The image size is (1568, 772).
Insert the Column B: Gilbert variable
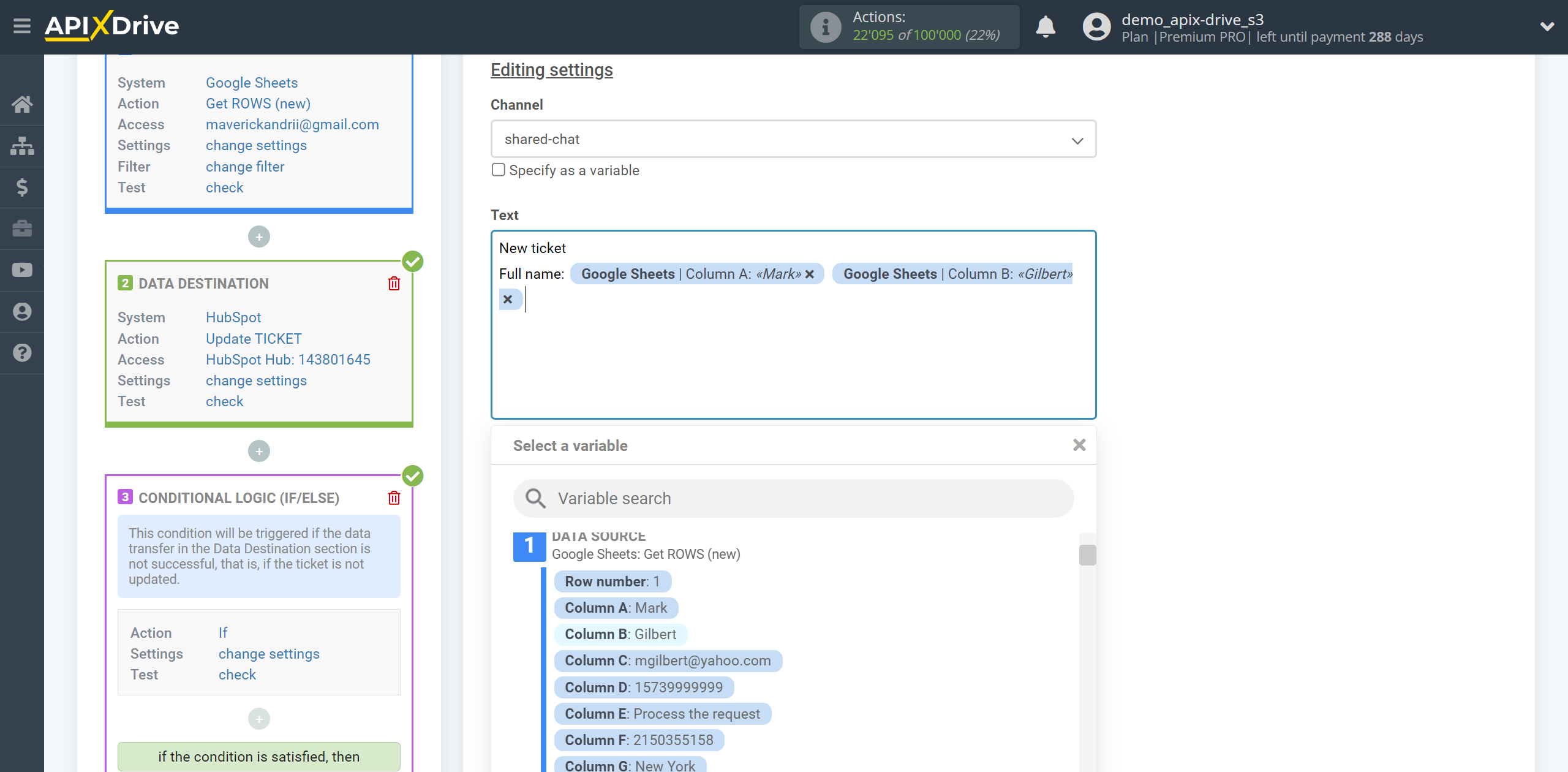point(620,634)
